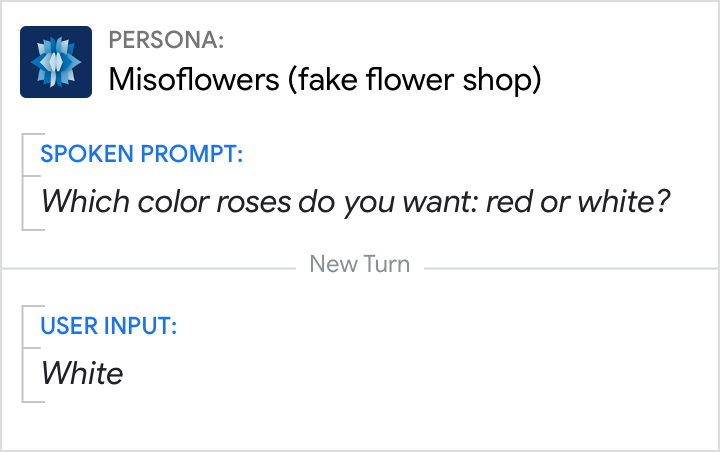This screenshot has width=720, height=452.
Task: Click the USER INPUT label
Action: coord(109,325)
